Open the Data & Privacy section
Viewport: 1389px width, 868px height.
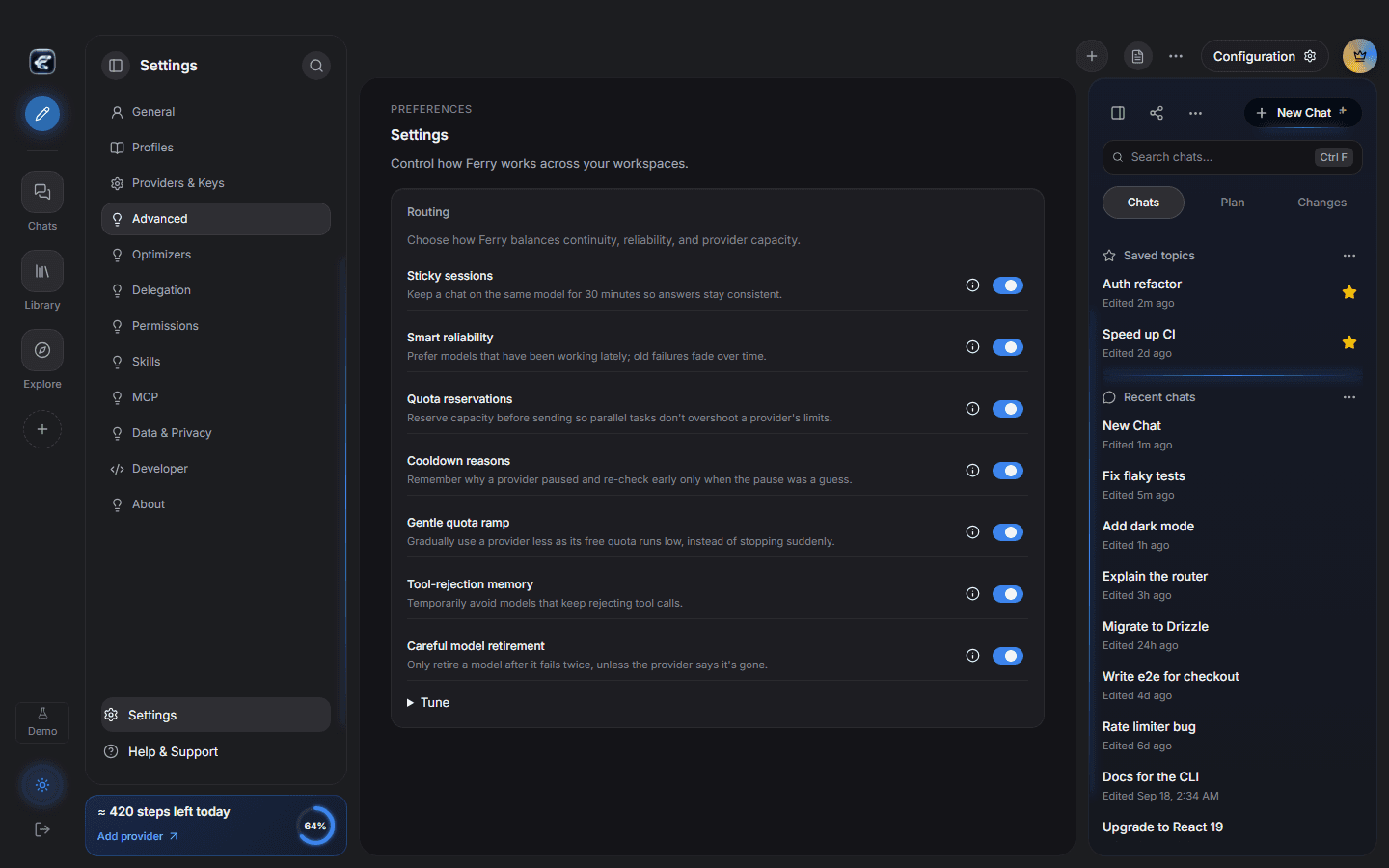click(x=216, y=433)
